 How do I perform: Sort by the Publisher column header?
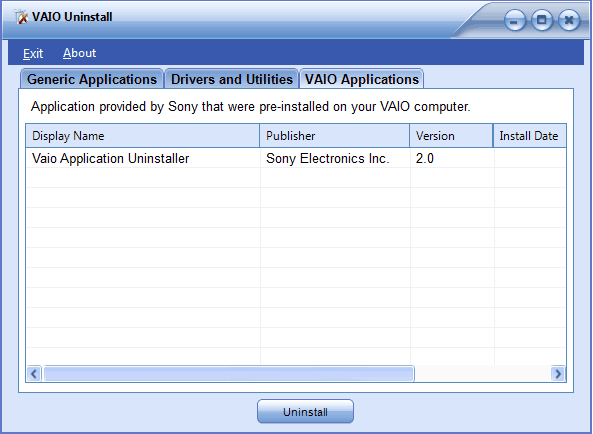pyautogui.click(x=334, y=136)
